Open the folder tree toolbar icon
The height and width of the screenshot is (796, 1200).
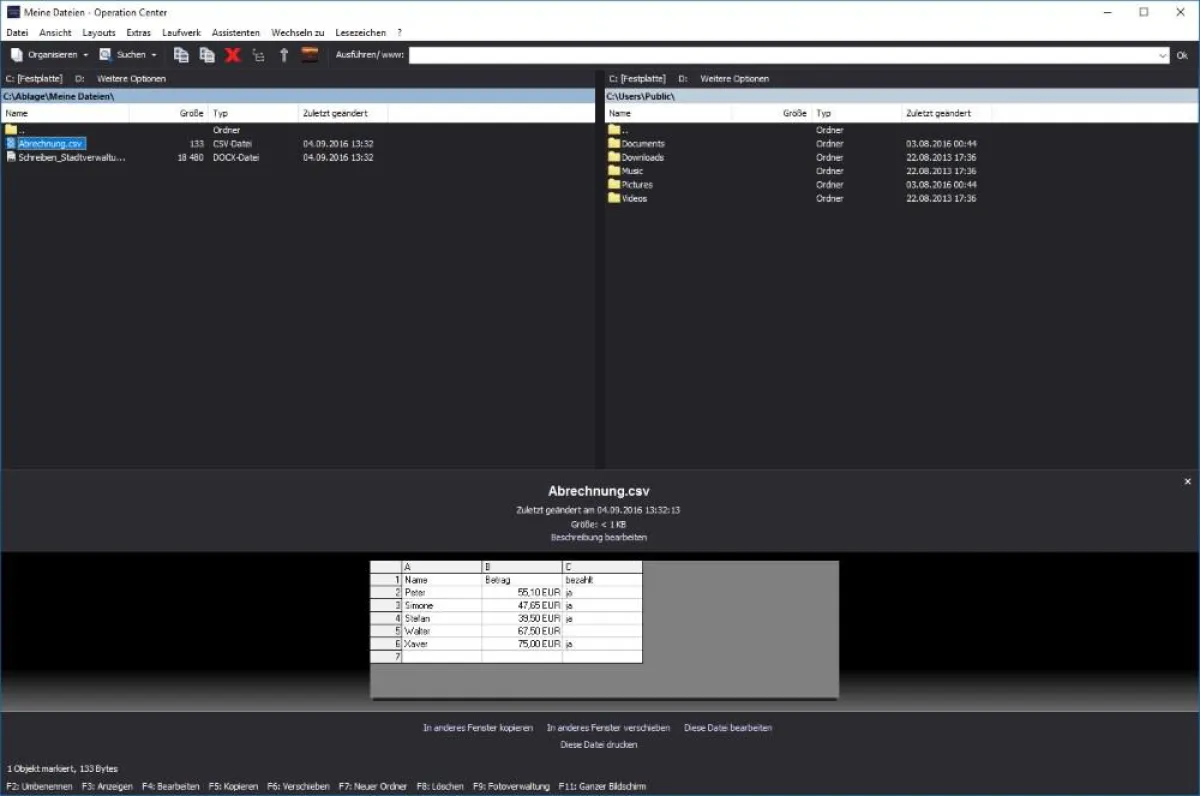pos(257,55)
